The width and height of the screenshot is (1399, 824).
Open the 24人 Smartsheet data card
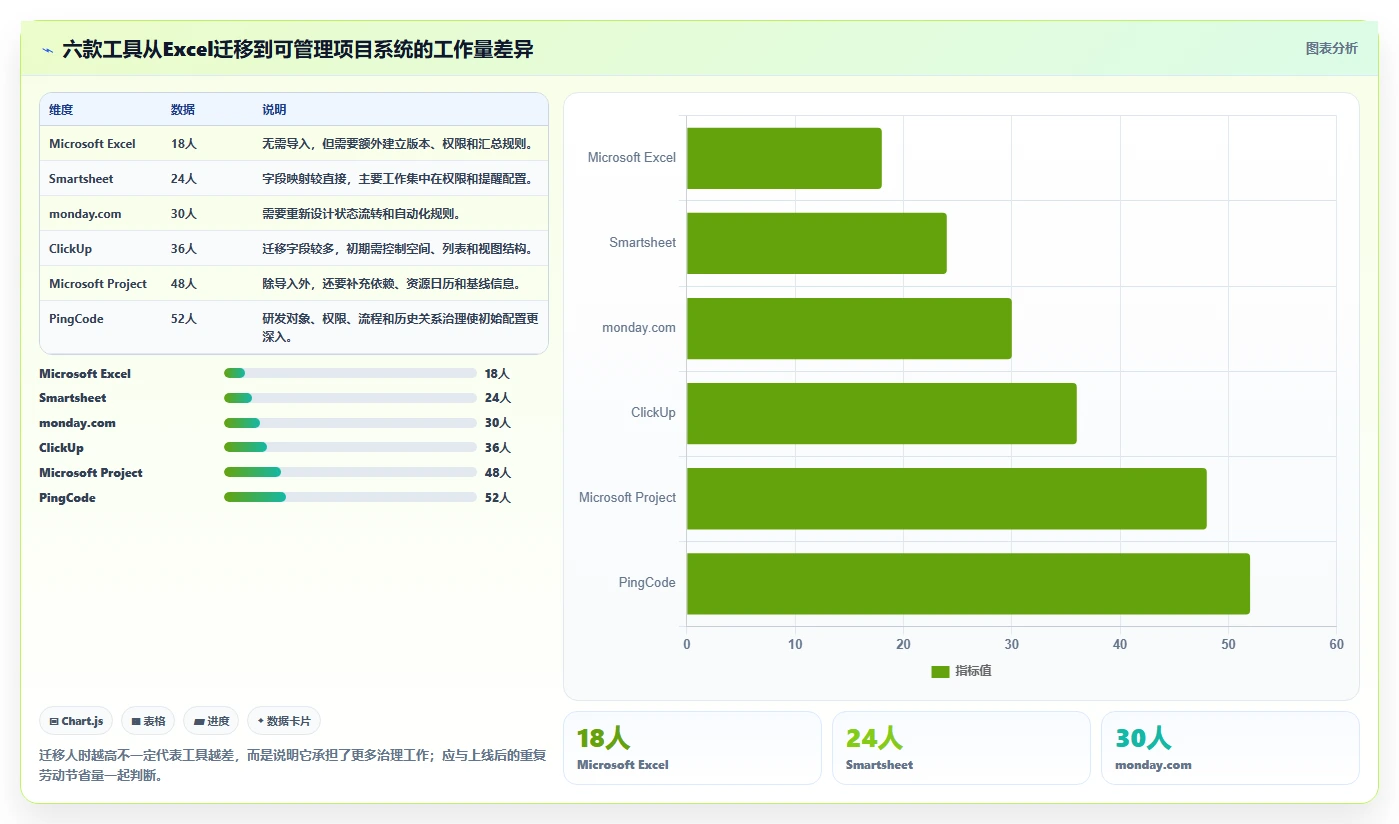point(961,748)
